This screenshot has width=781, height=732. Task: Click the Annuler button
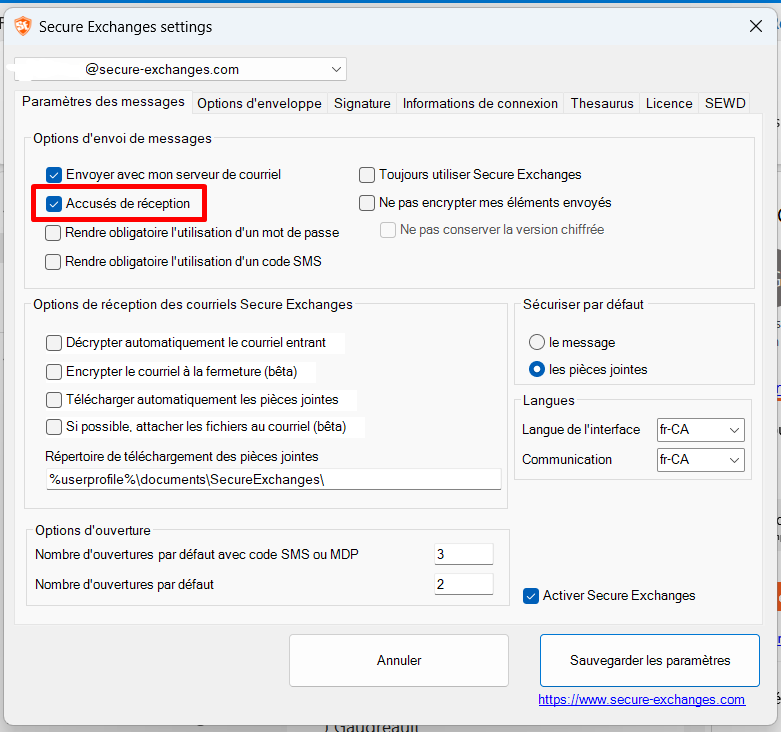[399, 660]
